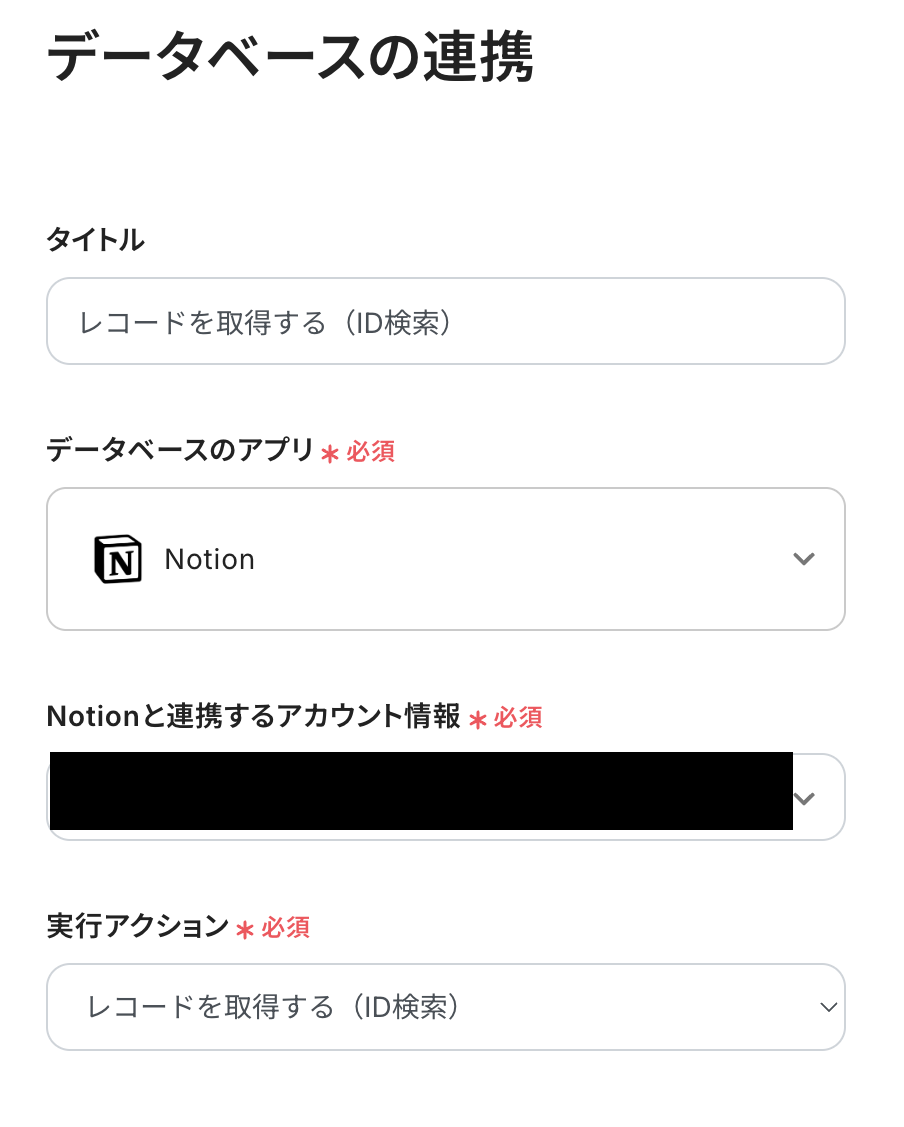The width and height of the screenshot is (904, 1127).
Task: Expand the 実行アクション select showing レコードを取得する
Action: tap(445, 1007)
